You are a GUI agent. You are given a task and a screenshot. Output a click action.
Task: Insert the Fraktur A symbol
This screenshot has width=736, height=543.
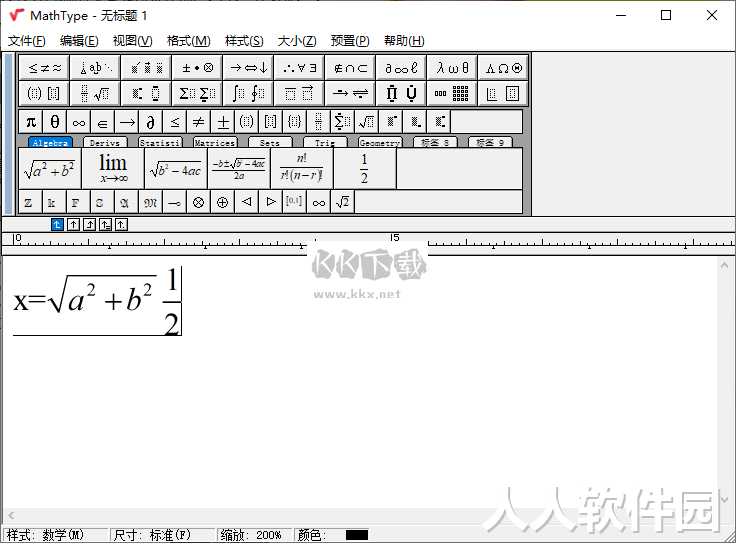[126, 202]
